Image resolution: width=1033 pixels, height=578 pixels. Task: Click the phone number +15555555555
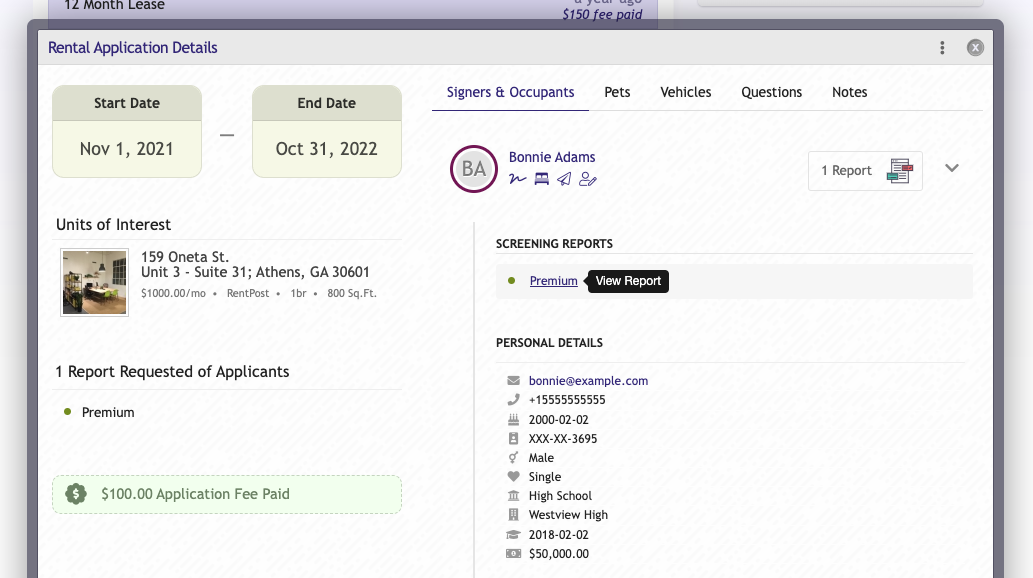click(x=567, y=399)
